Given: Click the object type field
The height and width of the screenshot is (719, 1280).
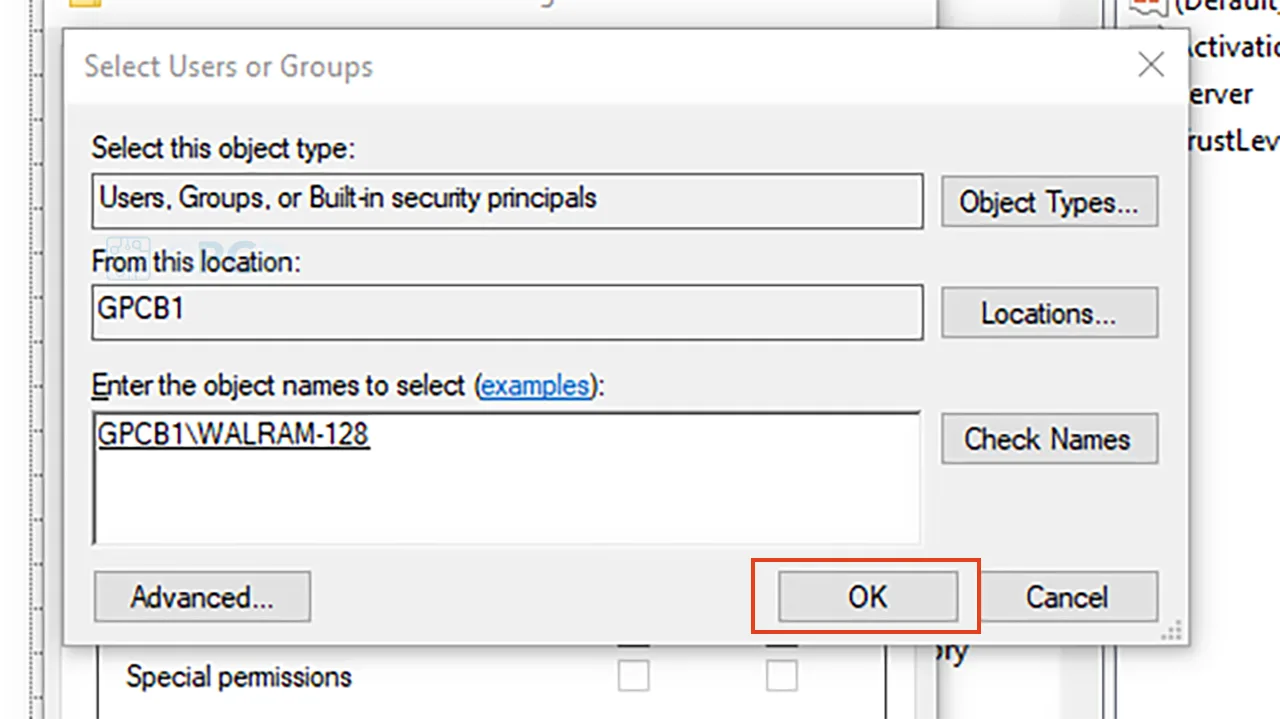Looking at the screenshot, I should tap(507, 200).
